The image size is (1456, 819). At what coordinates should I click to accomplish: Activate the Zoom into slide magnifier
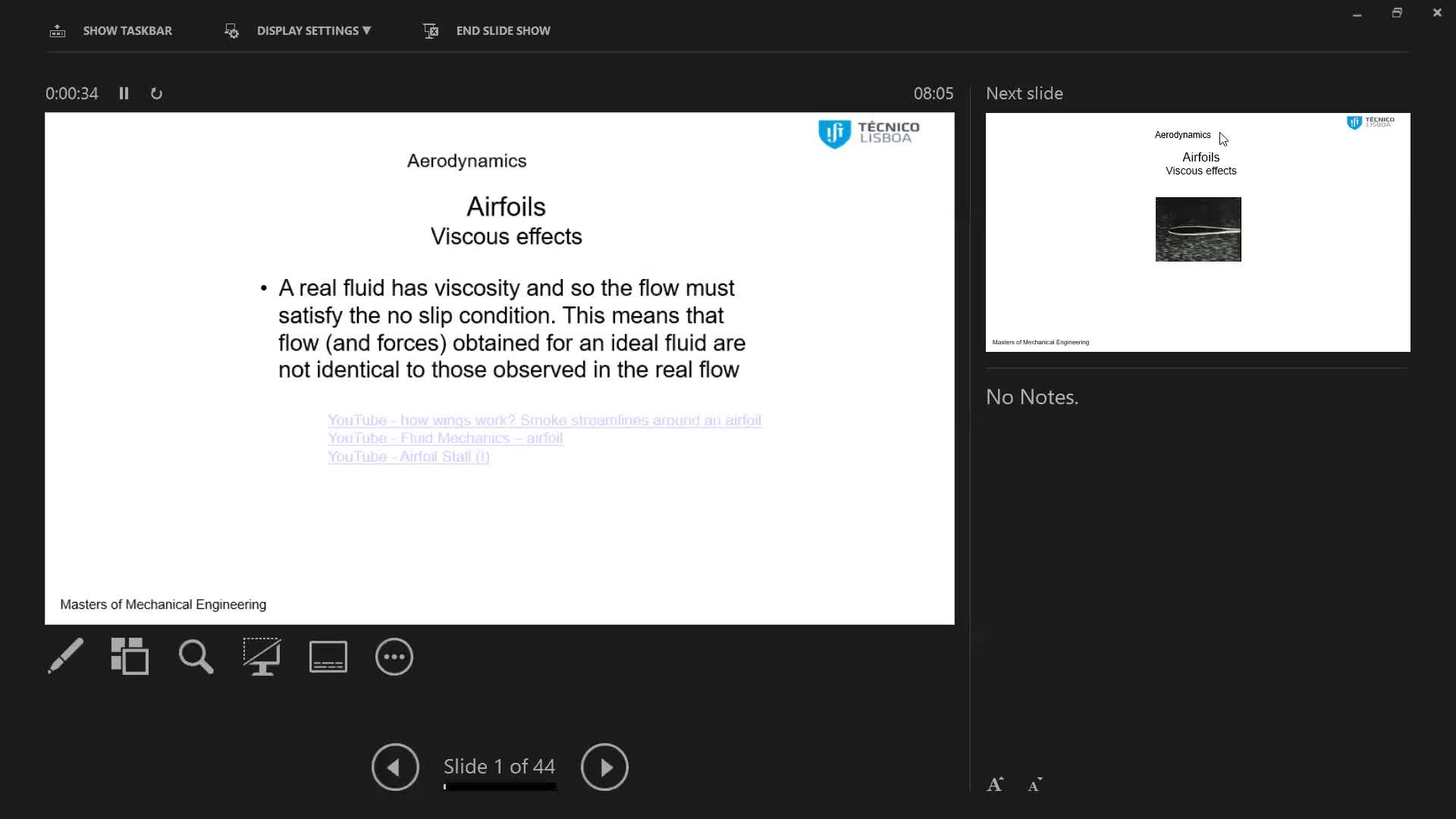[196, 656]
